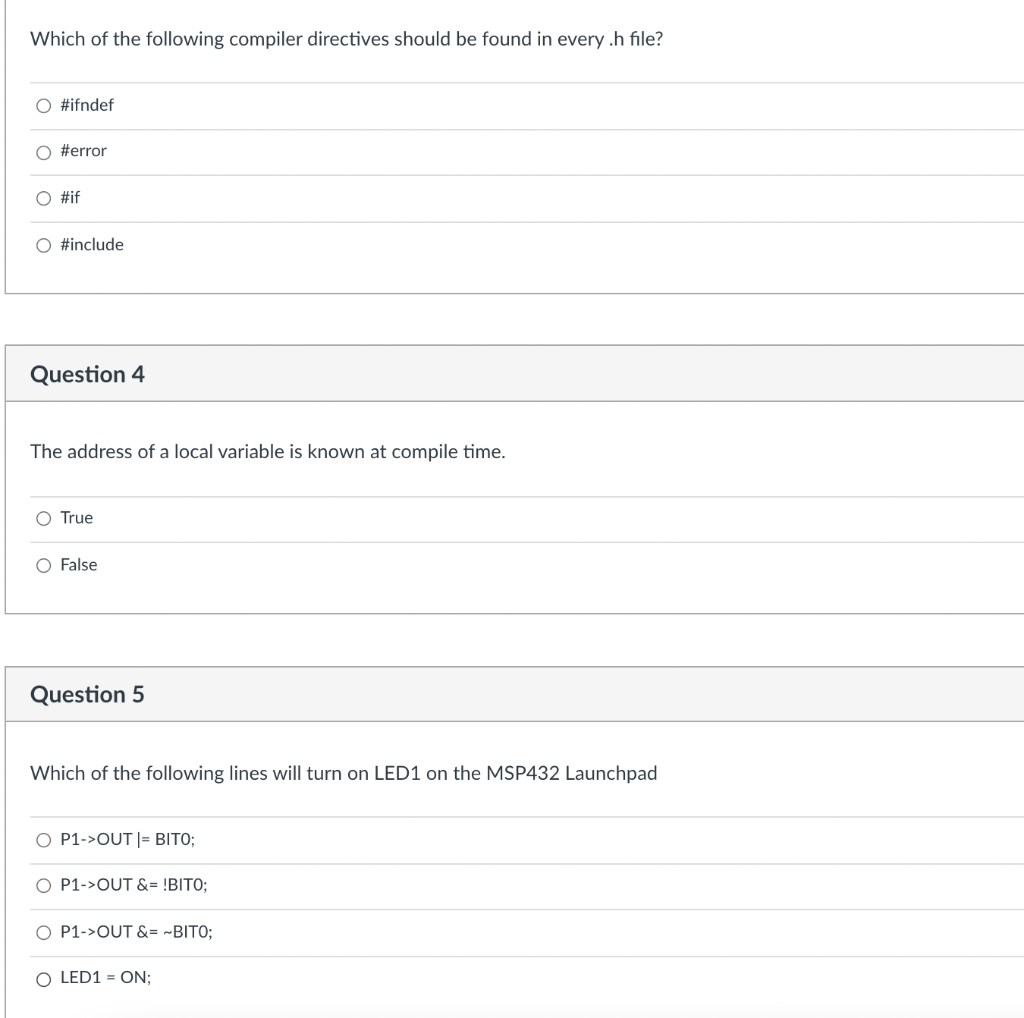Pick the P1->OUT &= ~BIT0; answer
Screen dimensions: 1024x1018
point(43,932)
